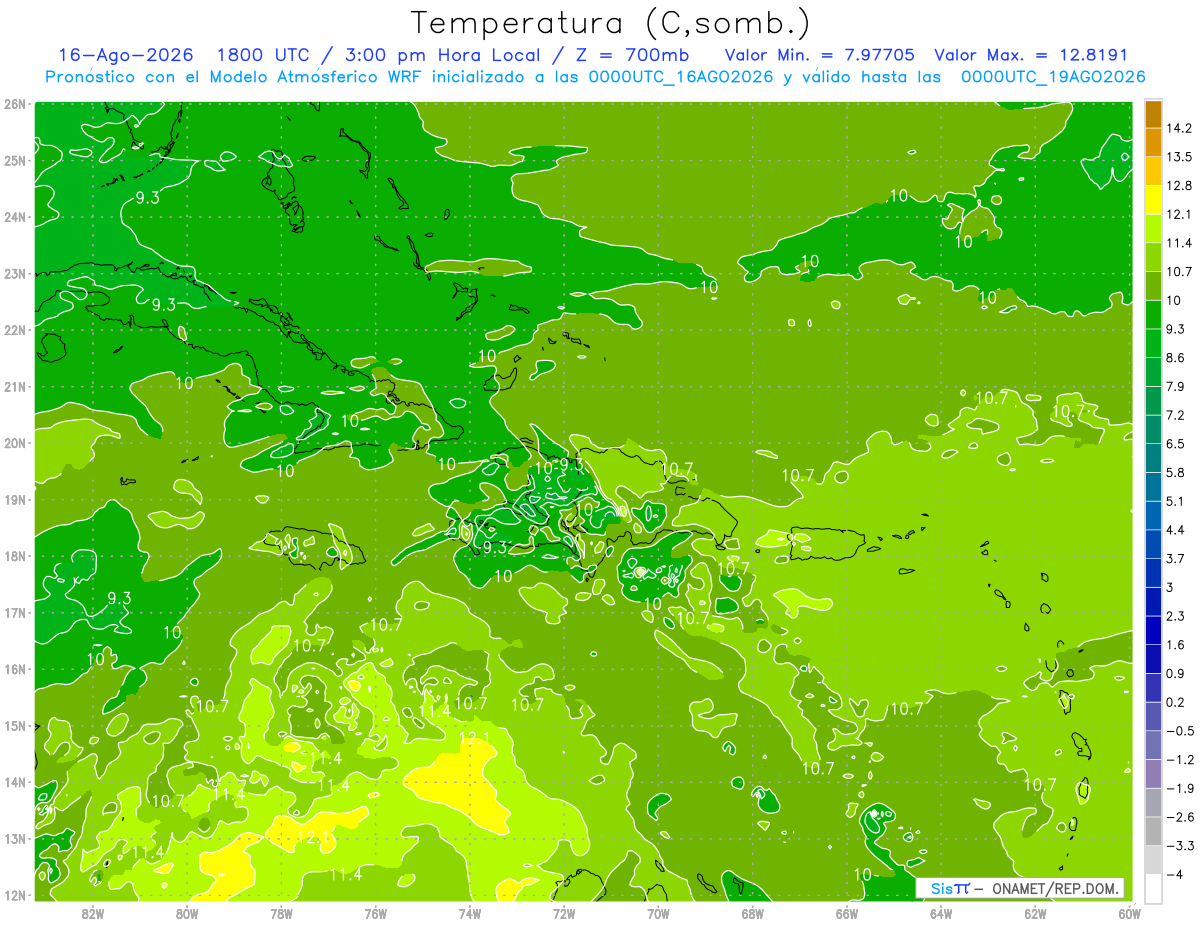Viewport: 1200px width, 927px height.
Task: Click the title "Temperatura (C,somb.)"
Action: pyautogui.click(x=611, y=23)
